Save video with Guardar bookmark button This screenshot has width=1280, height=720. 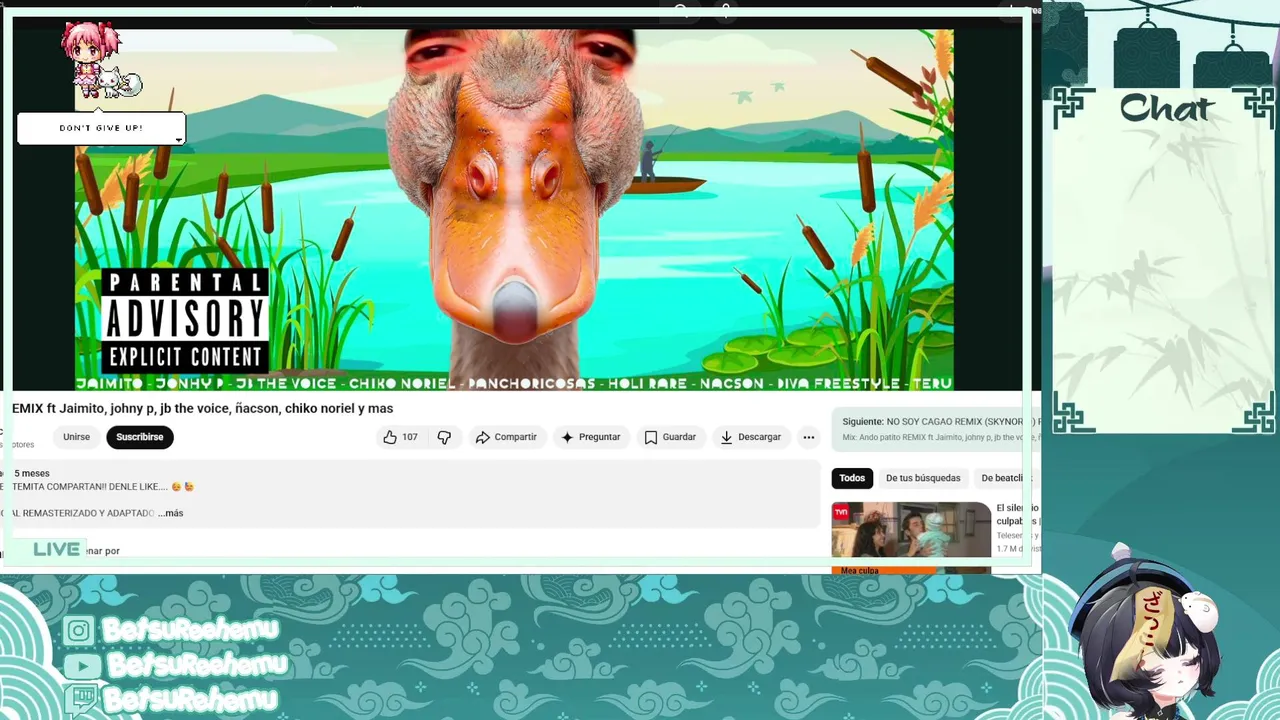[670, 437]
